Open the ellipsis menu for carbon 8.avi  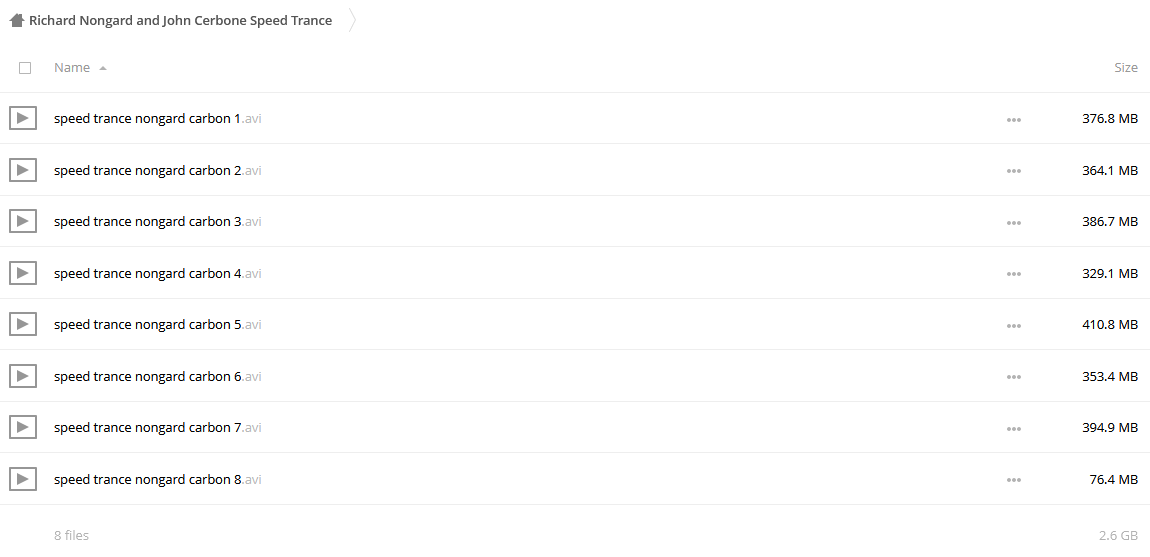[x=1014, y=480]
